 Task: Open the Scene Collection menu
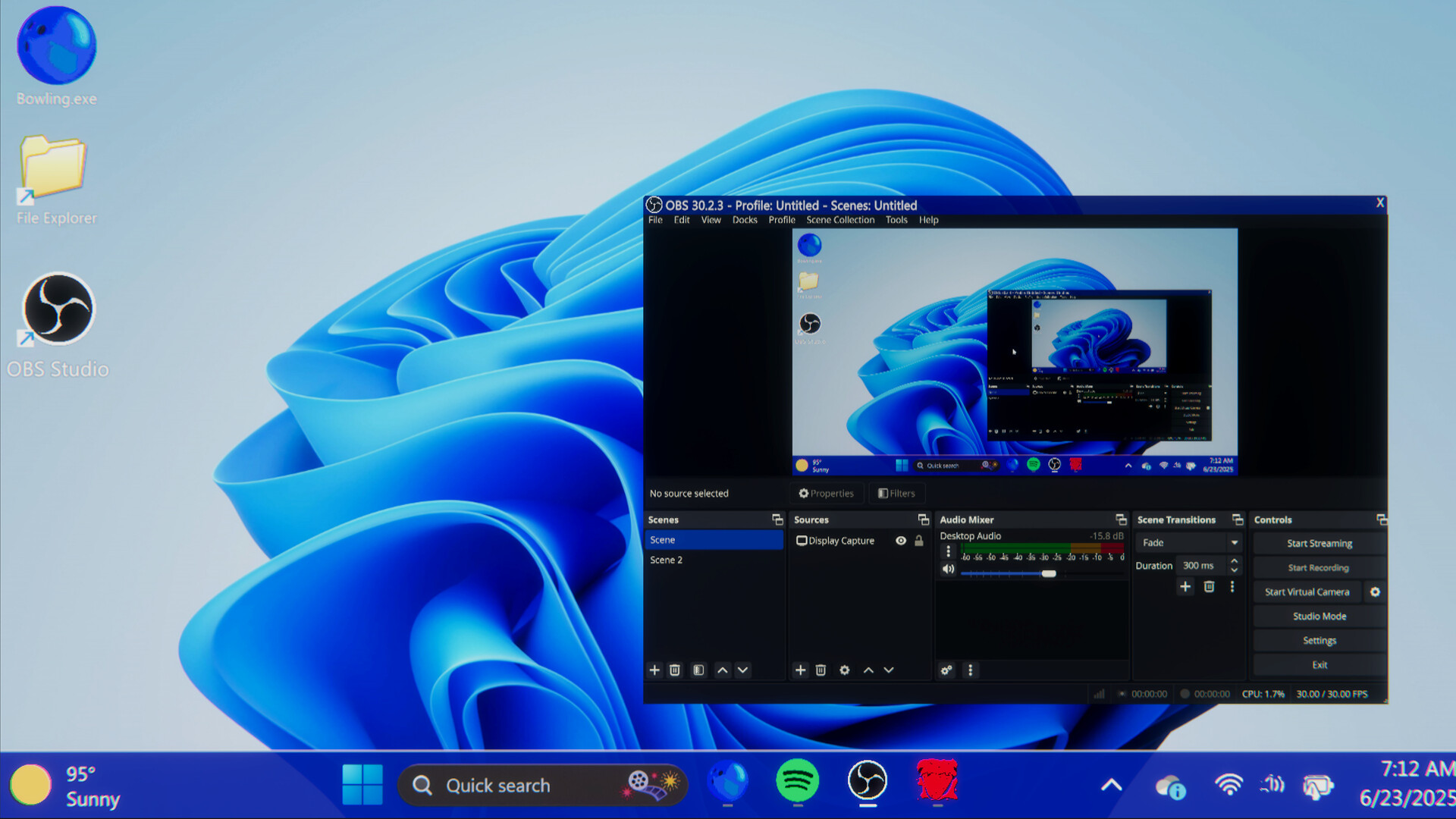(x=839, y=220)
